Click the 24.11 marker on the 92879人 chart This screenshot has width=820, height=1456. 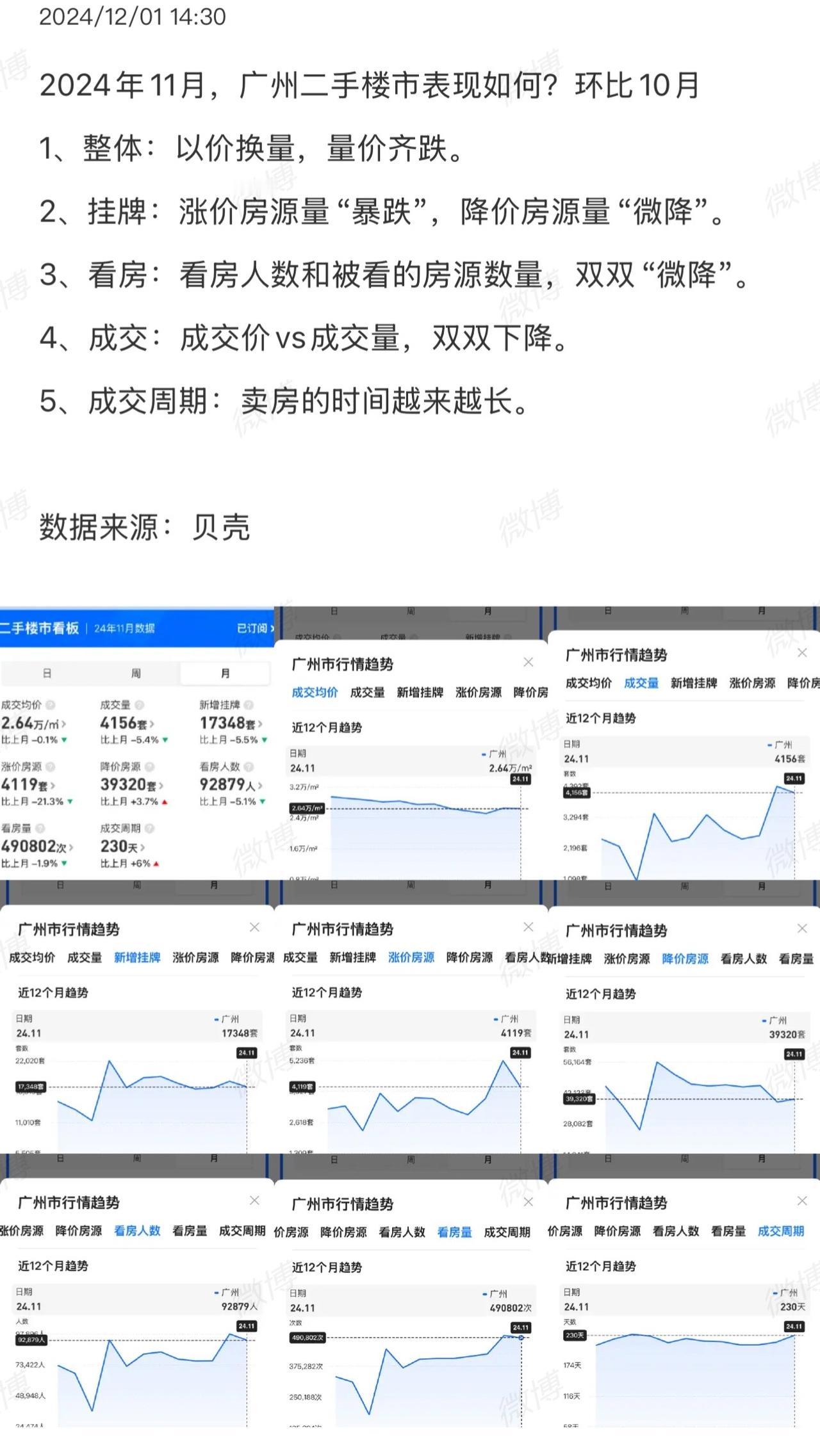(247, 1326)
